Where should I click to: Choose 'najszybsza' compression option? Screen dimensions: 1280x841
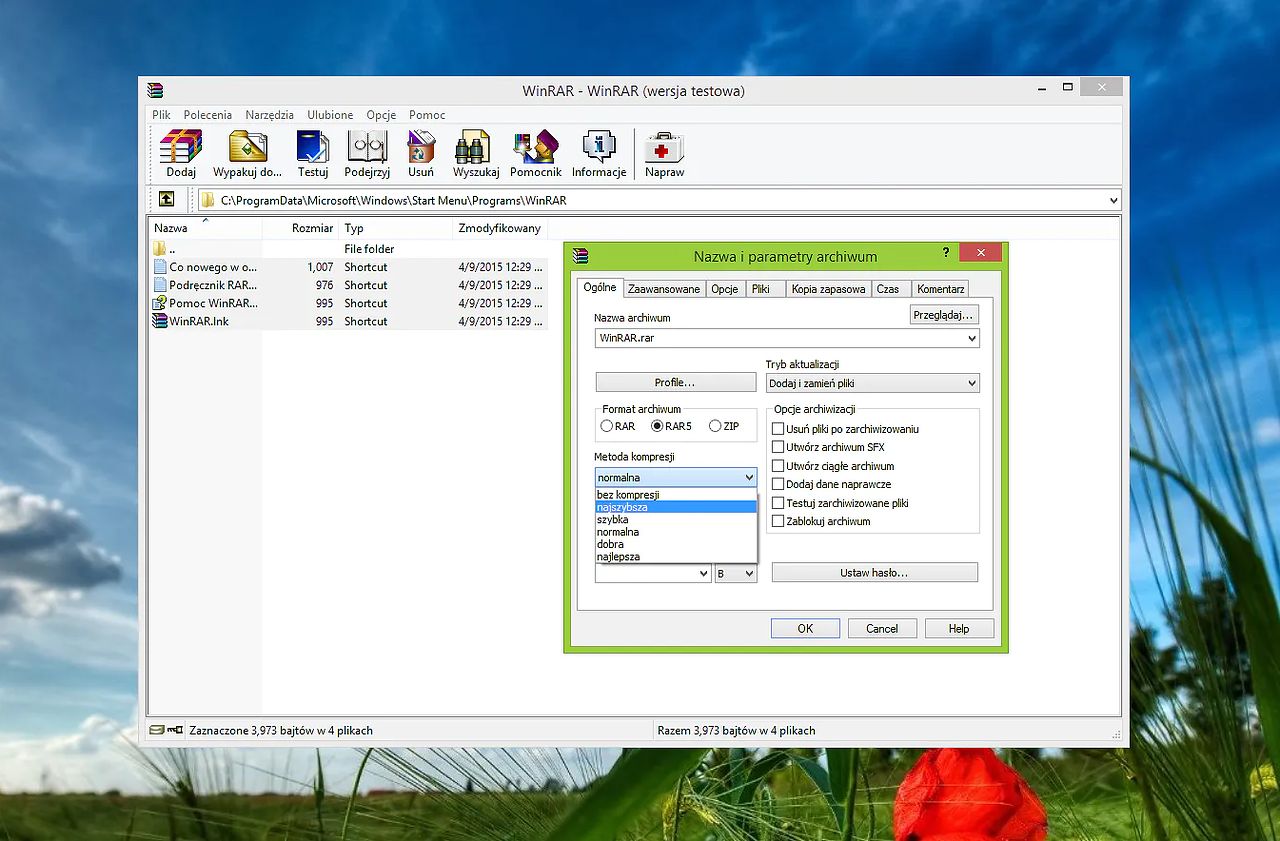676,507
